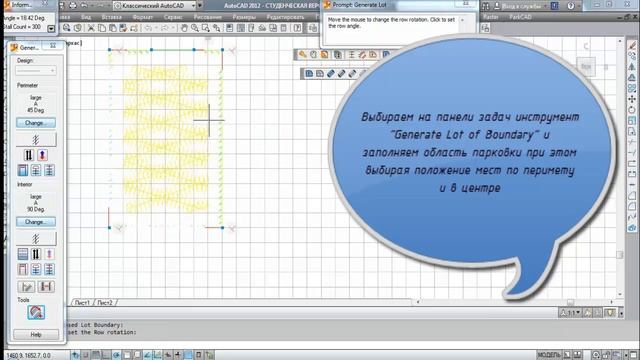640x360 pixels.
Task: Toggle Object Snap in the status bar
Action: [x=127, y=355]
